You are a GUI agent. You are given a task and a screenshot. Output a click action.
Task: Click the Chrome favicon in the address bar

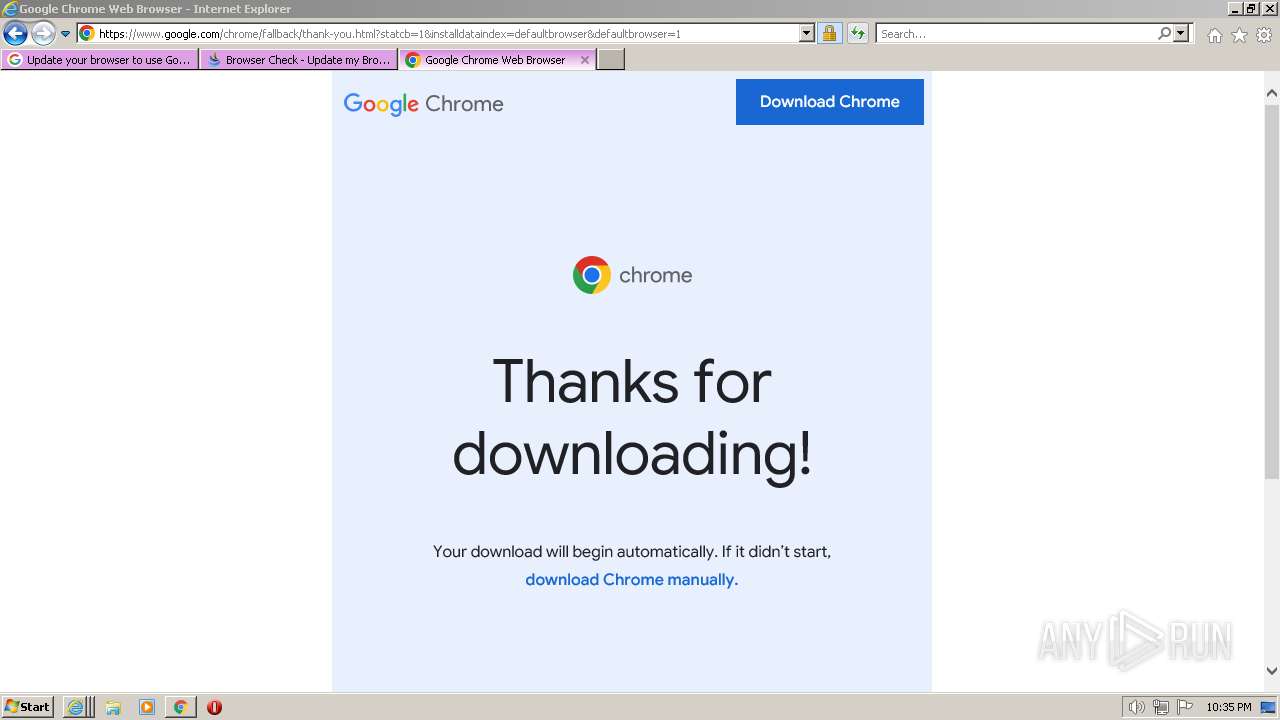tap(87, 33)
